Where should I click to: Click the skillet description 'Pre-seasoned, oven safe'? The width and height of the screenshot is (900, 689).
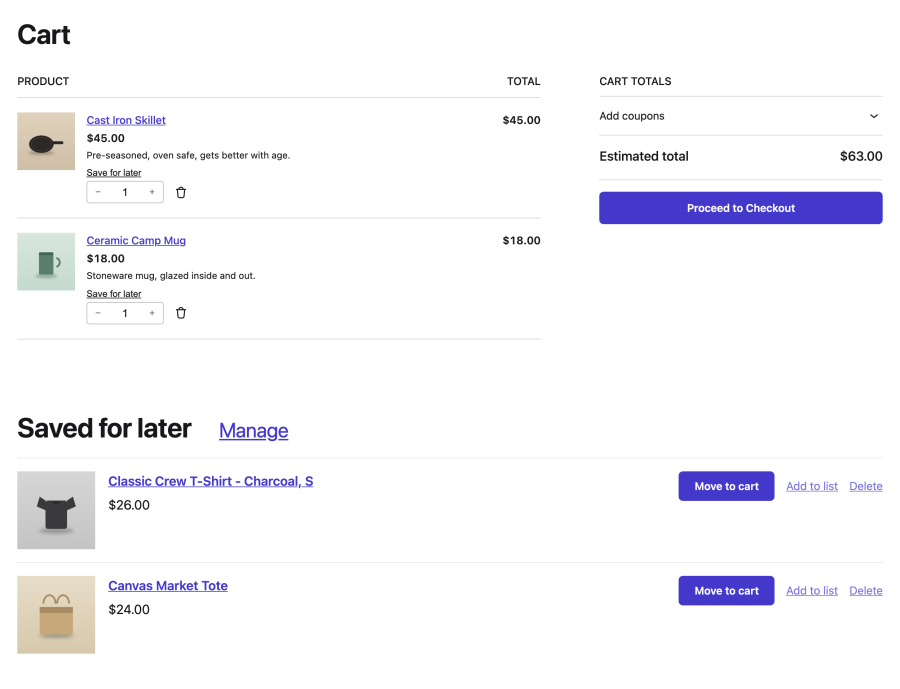click(x=188, y=156)
